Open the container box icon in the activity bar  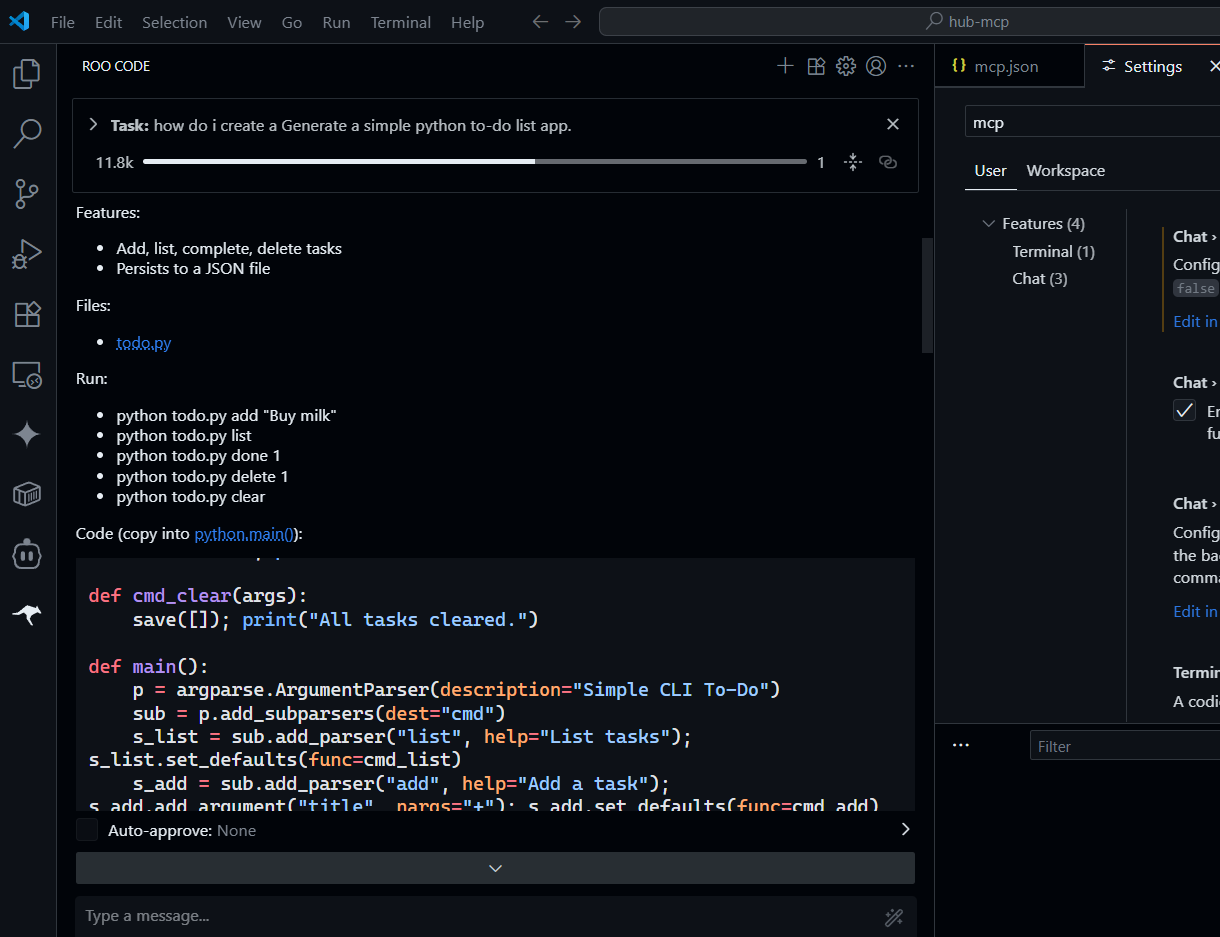[27, 494]
